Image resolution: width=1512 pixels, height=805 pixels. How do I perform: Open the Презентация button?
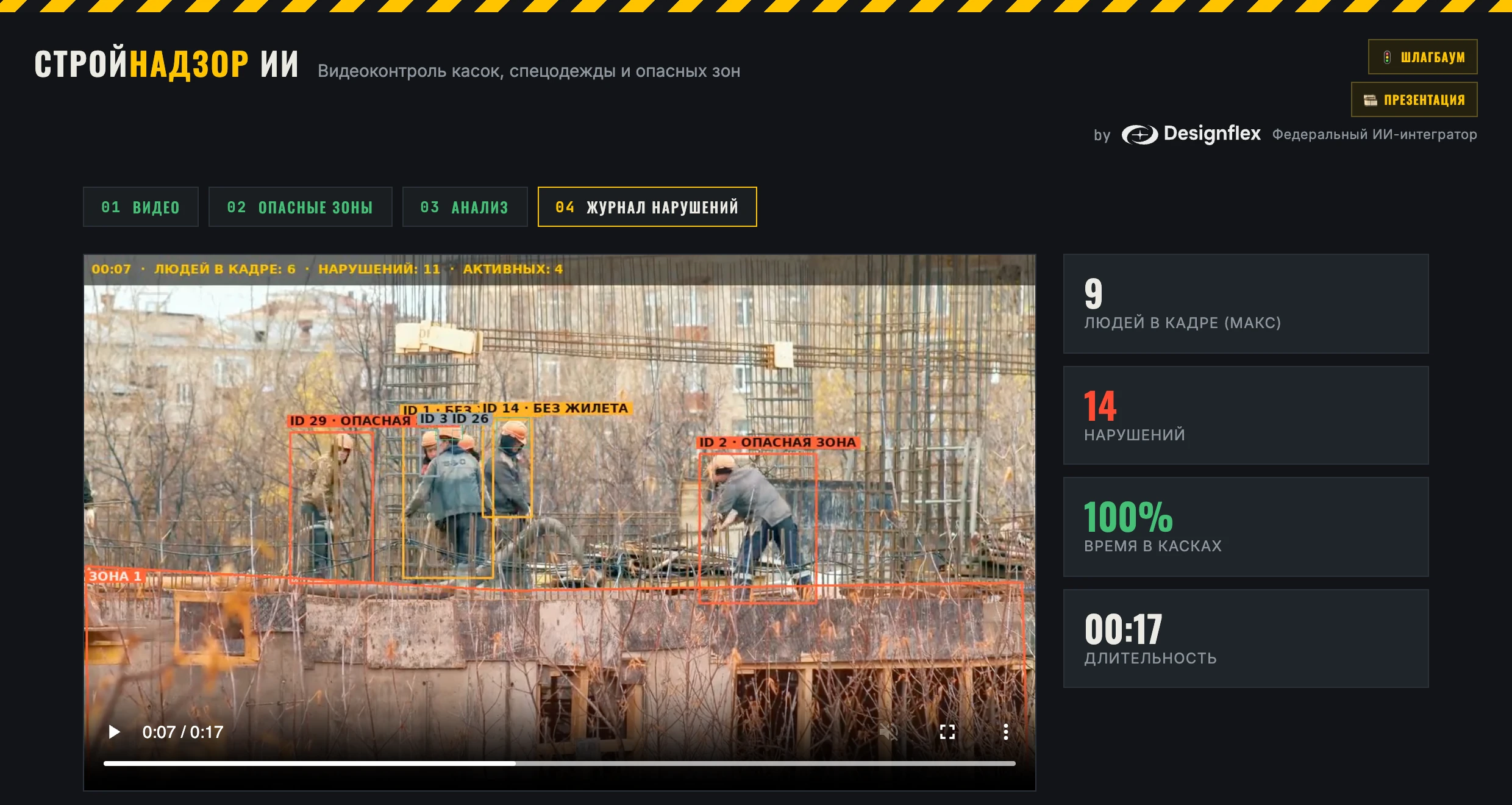coord(1414,99)
